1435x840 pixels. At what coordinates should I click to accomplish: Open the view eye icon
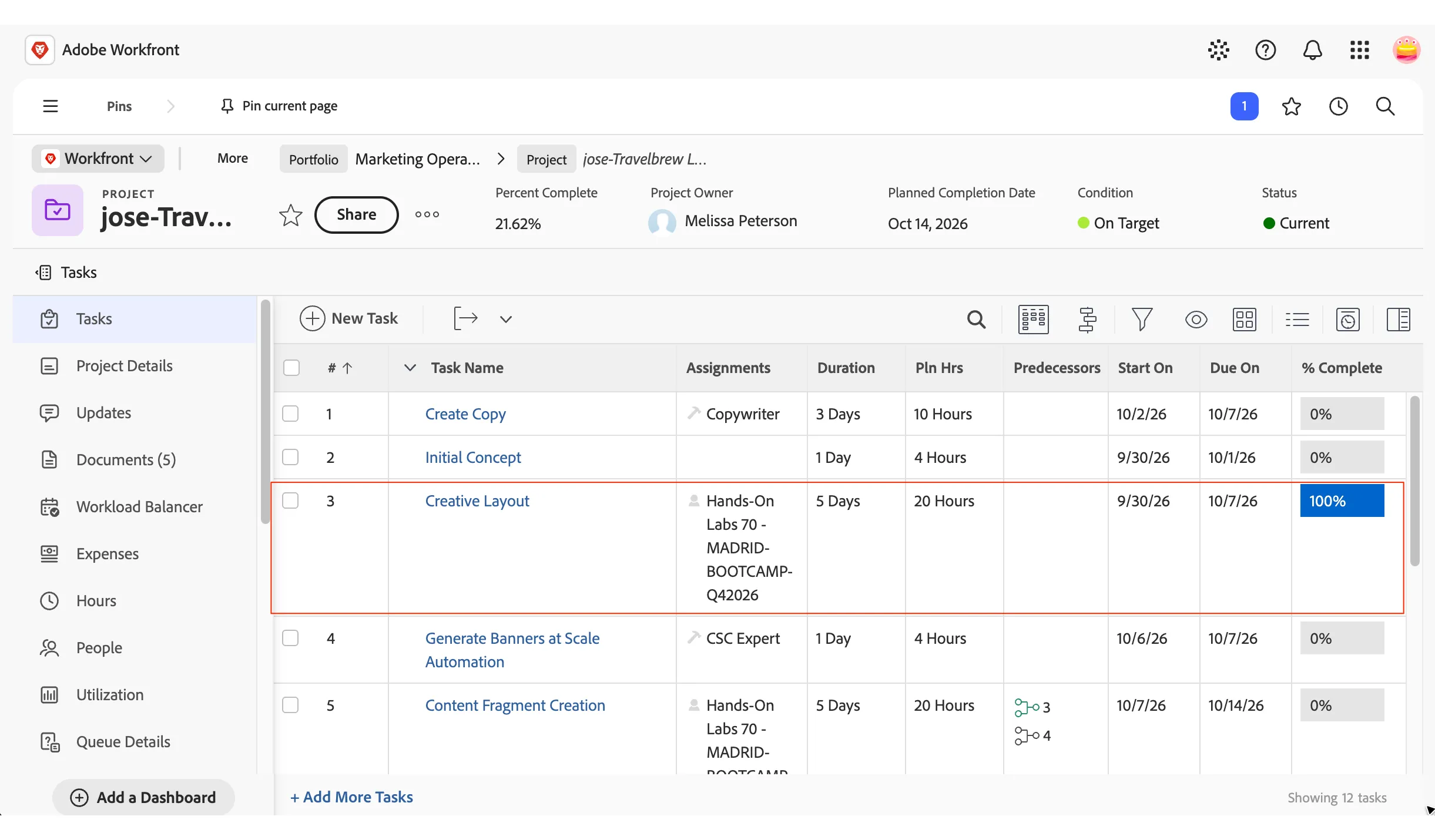(x=1196, y=320)
